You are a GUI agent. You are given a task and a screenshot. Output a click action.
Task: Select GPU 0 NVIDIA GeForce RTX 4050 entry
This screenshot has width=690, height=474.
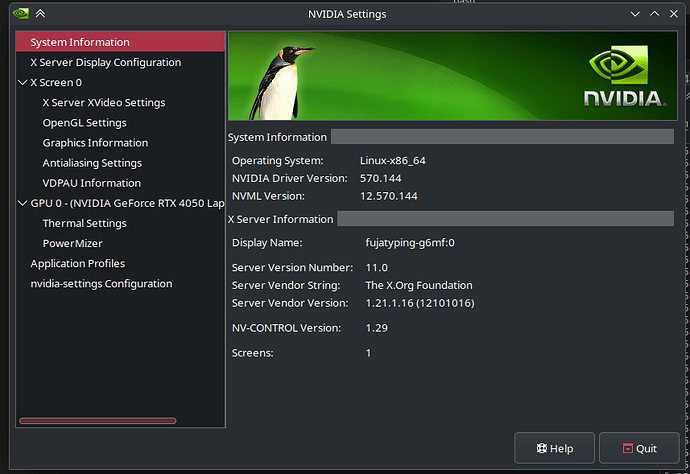tap(127, 203)
